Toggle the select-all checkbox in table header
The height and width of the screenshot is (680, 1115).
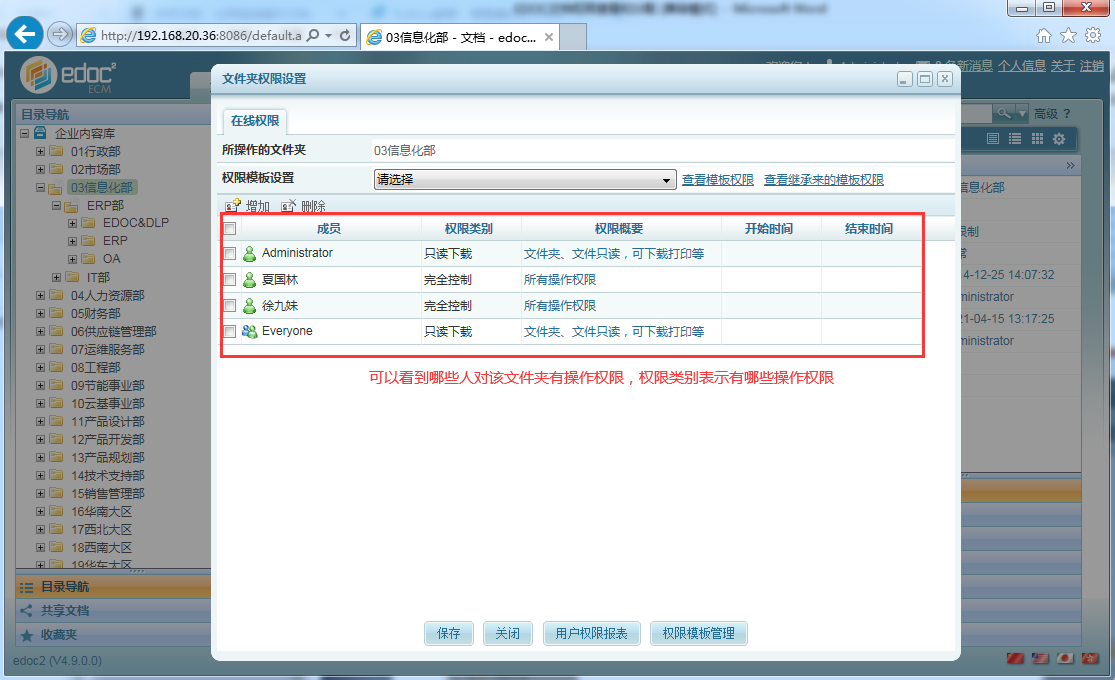[230, 229]
